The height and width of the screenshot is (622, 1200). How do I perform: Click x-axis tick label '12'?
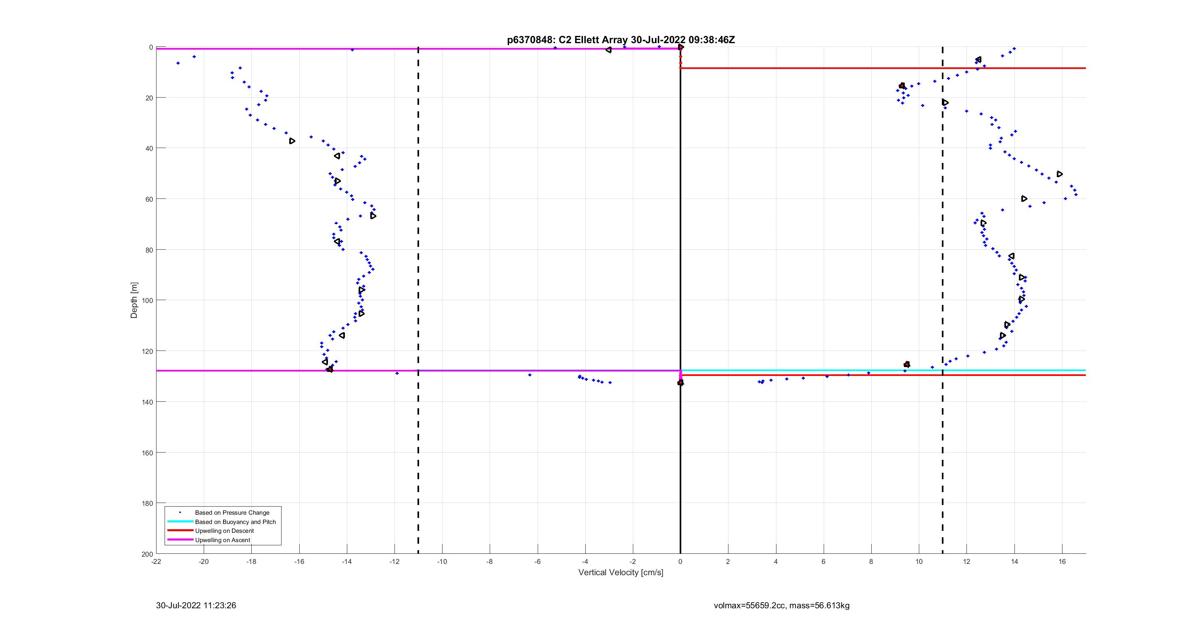click(967, 562)
